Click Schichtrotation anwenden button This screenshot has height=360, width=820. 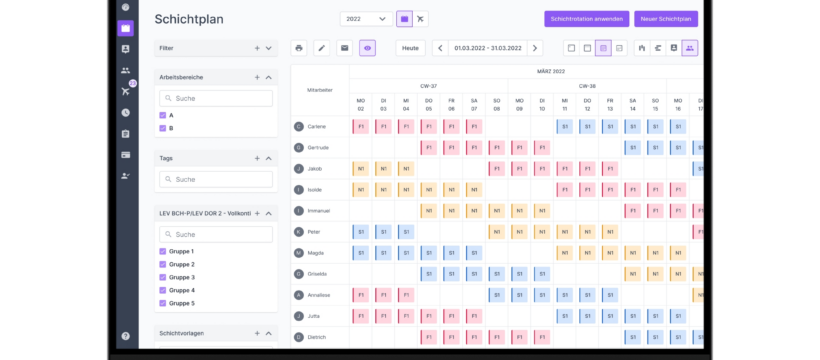[586, 19]
